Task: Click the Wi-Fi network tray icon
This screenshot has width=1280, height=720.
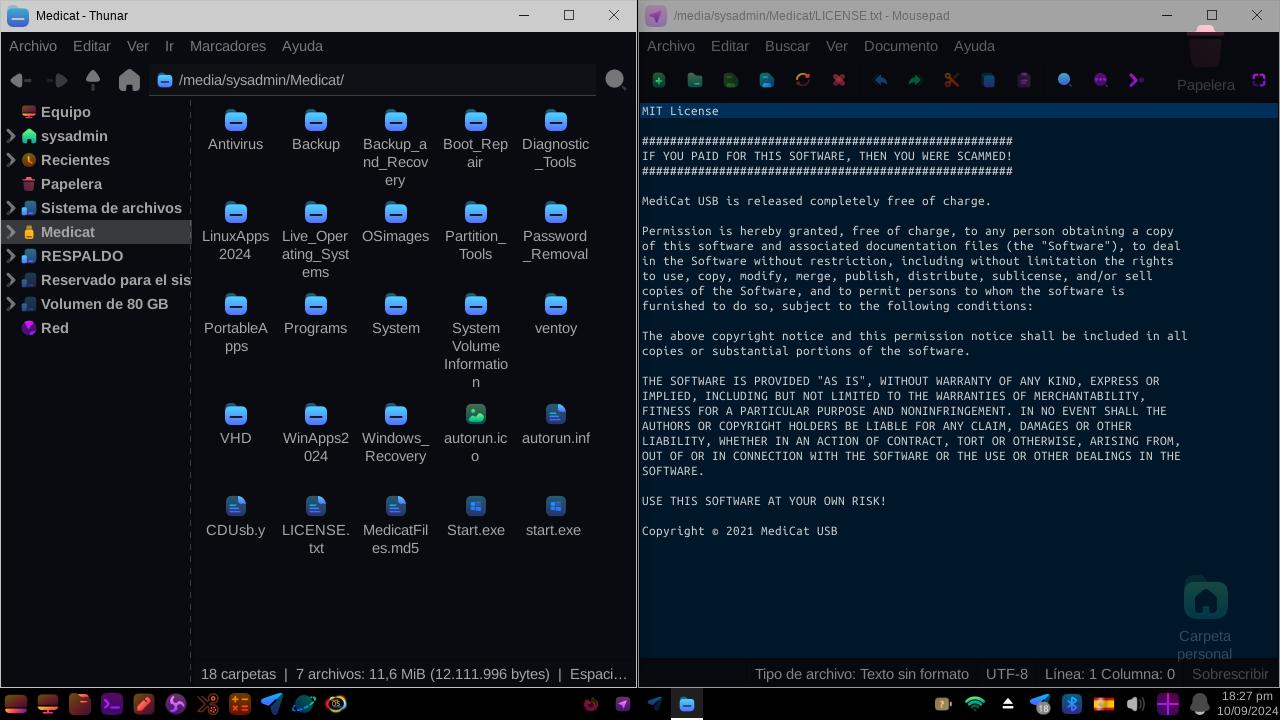Action: 975,704
